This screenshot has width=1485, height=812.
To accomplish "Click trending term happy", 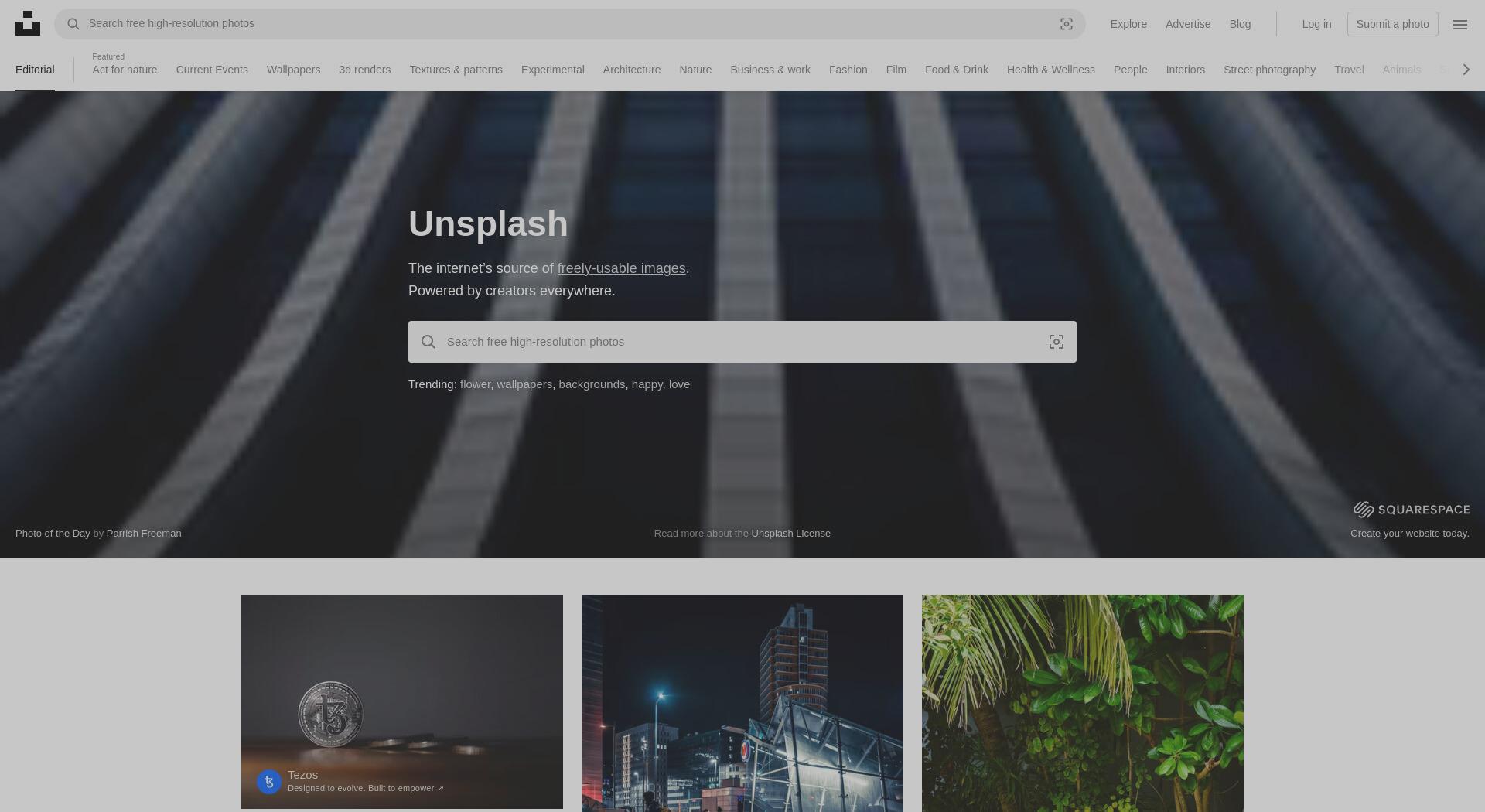I will click(647, 384).
